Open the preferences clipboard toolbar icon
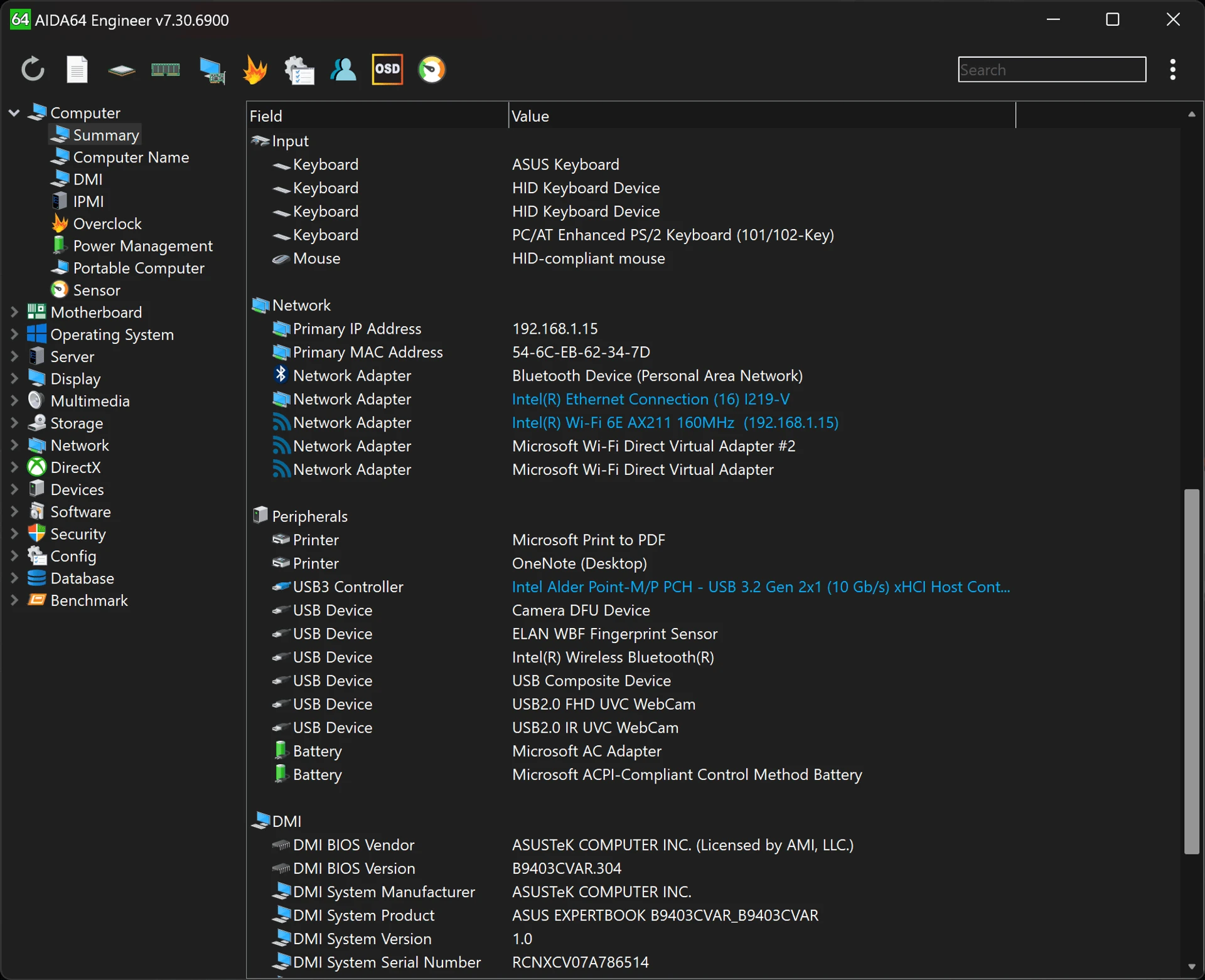The width and height of the screenshot is (1205, 980). [299, 70]
